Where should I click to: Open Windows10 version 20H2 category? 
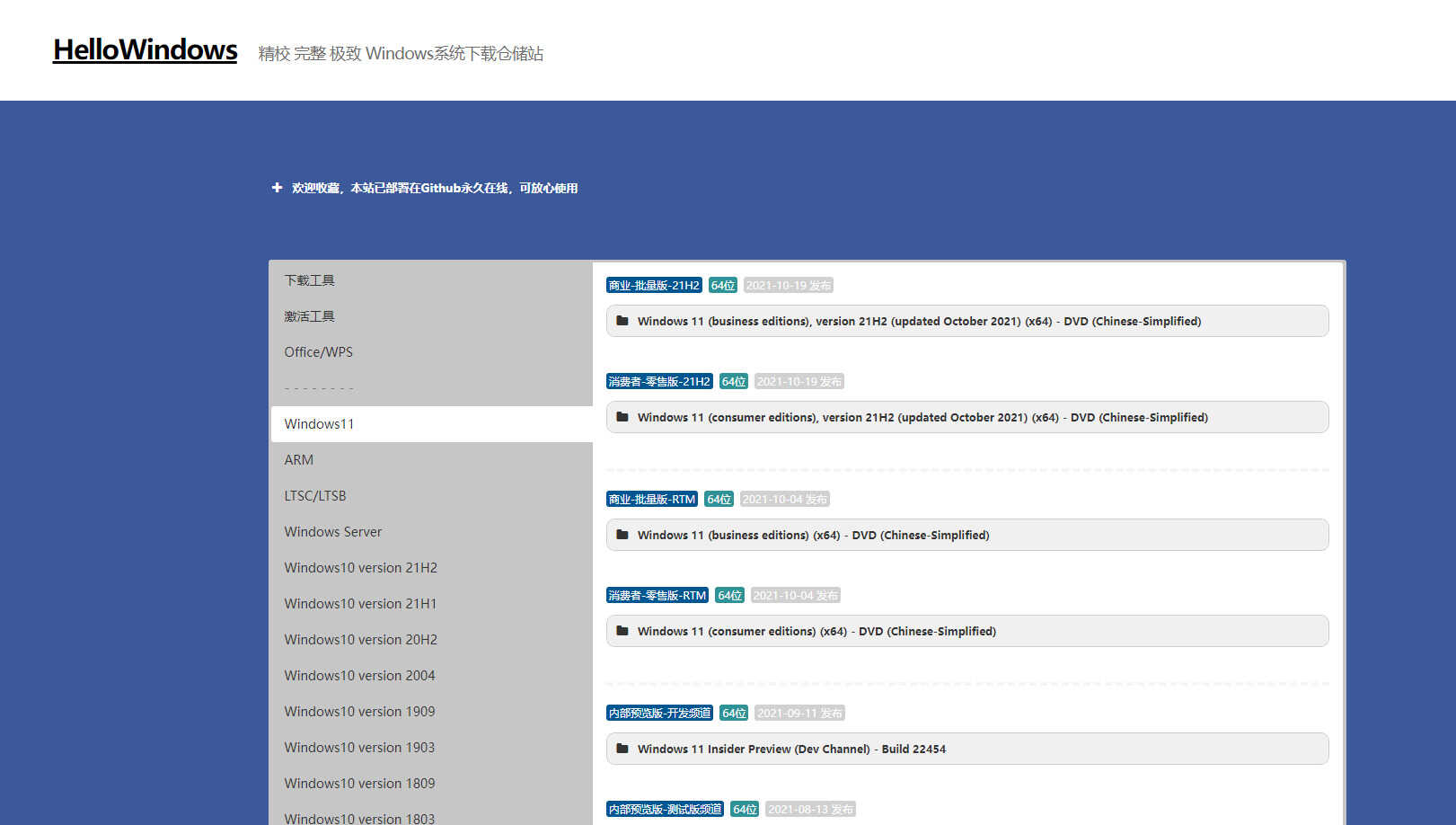point(431,640)
